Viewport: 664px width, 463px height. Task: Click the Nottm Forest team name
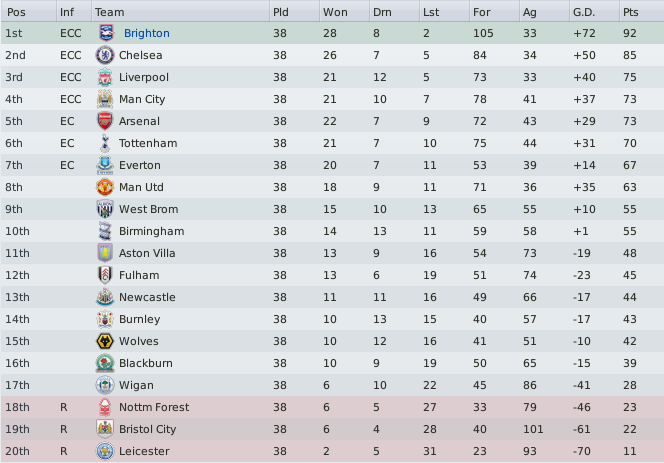[x=154, y=407]
